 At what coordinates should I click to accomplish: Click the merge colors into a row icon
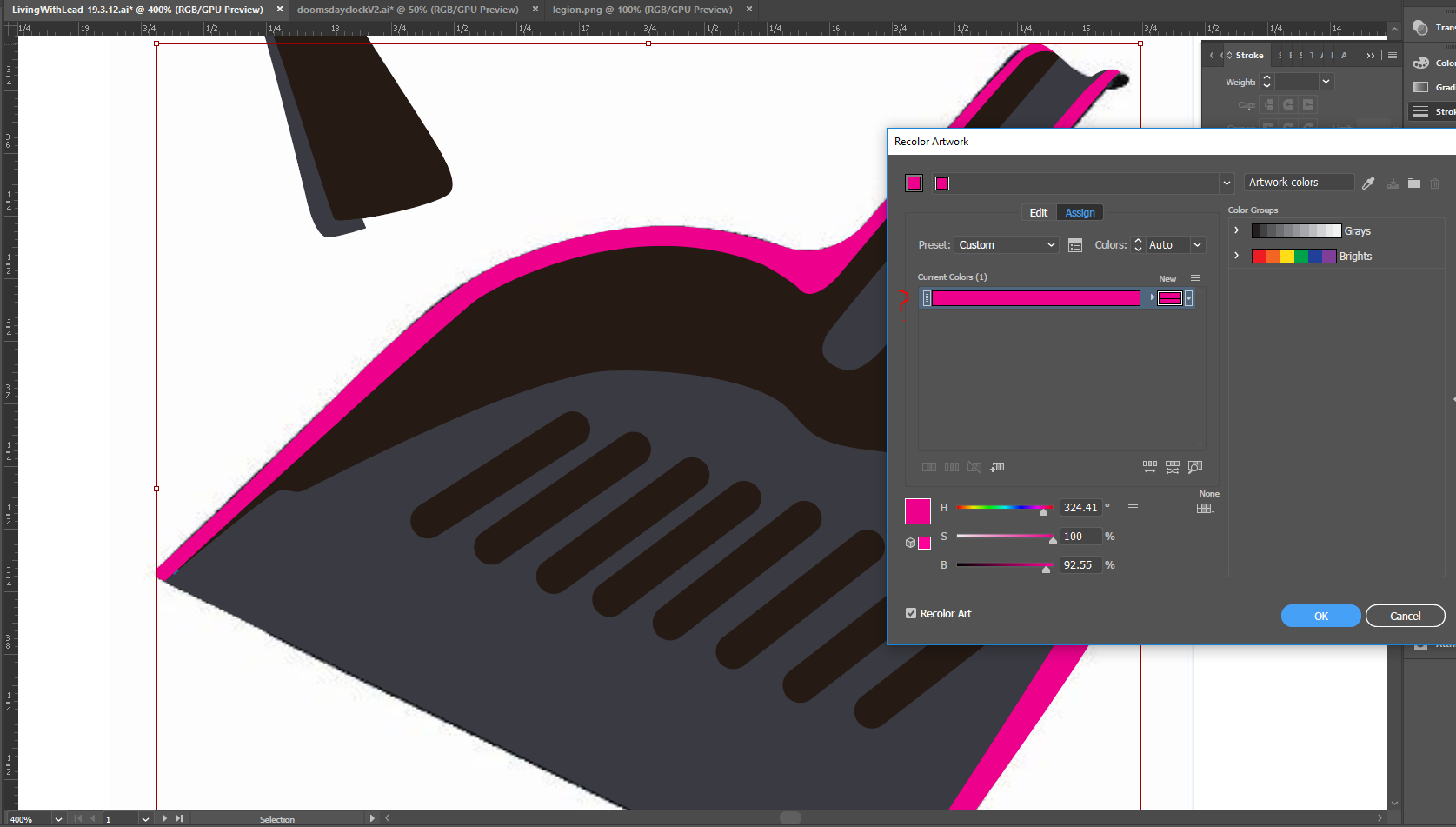pyautogui.click(x=929, y=467)
